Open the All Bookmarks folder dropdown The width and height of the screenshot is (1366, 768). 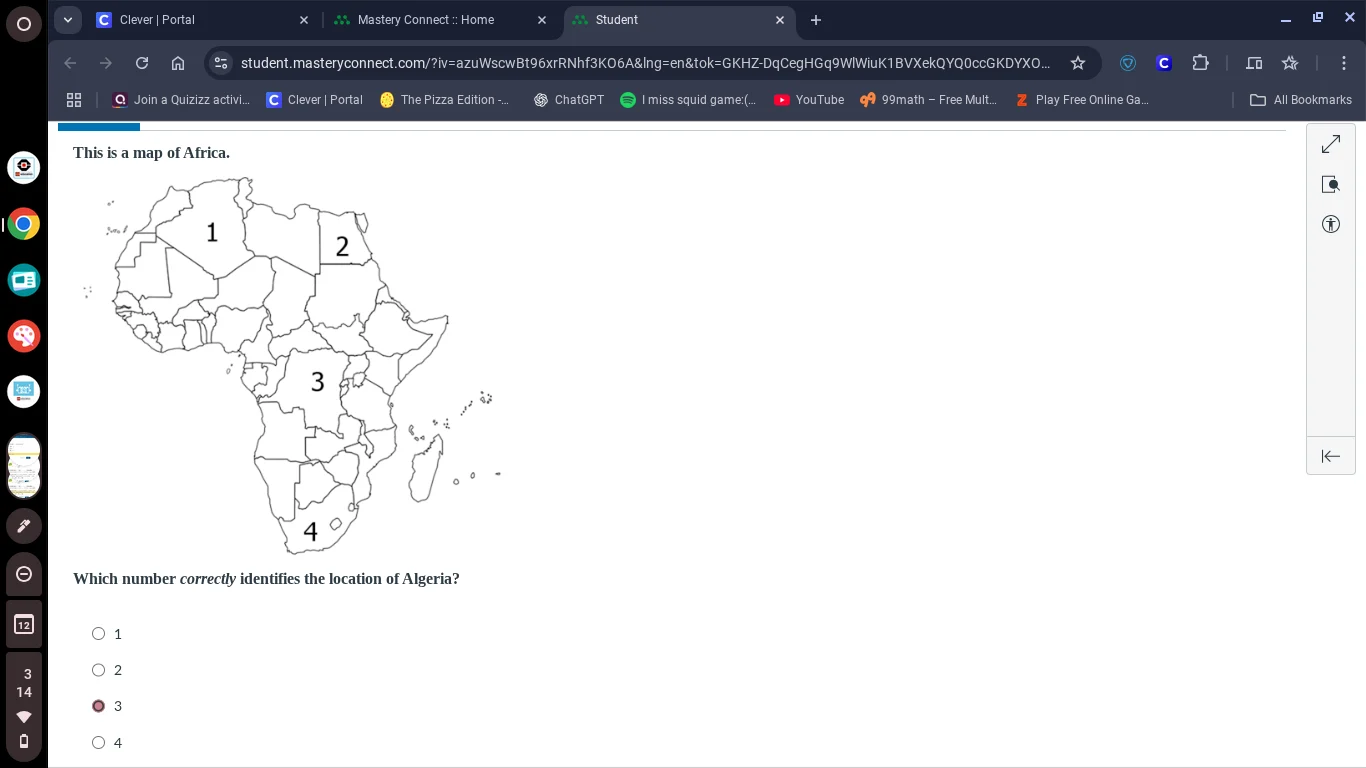click(x=1301, y=99)
